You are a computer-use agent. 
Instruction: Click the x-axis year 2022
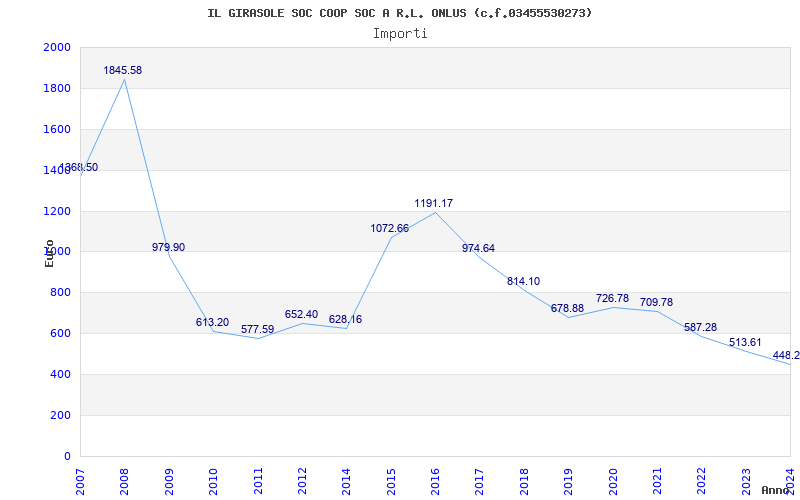coord(702,482)
